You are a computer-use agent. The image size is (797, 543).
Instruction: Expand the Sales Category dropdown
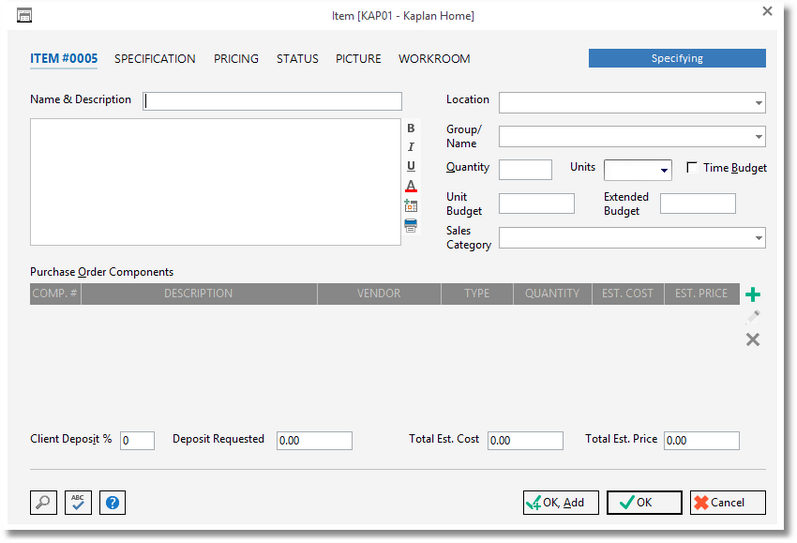(x=758, y=238)
